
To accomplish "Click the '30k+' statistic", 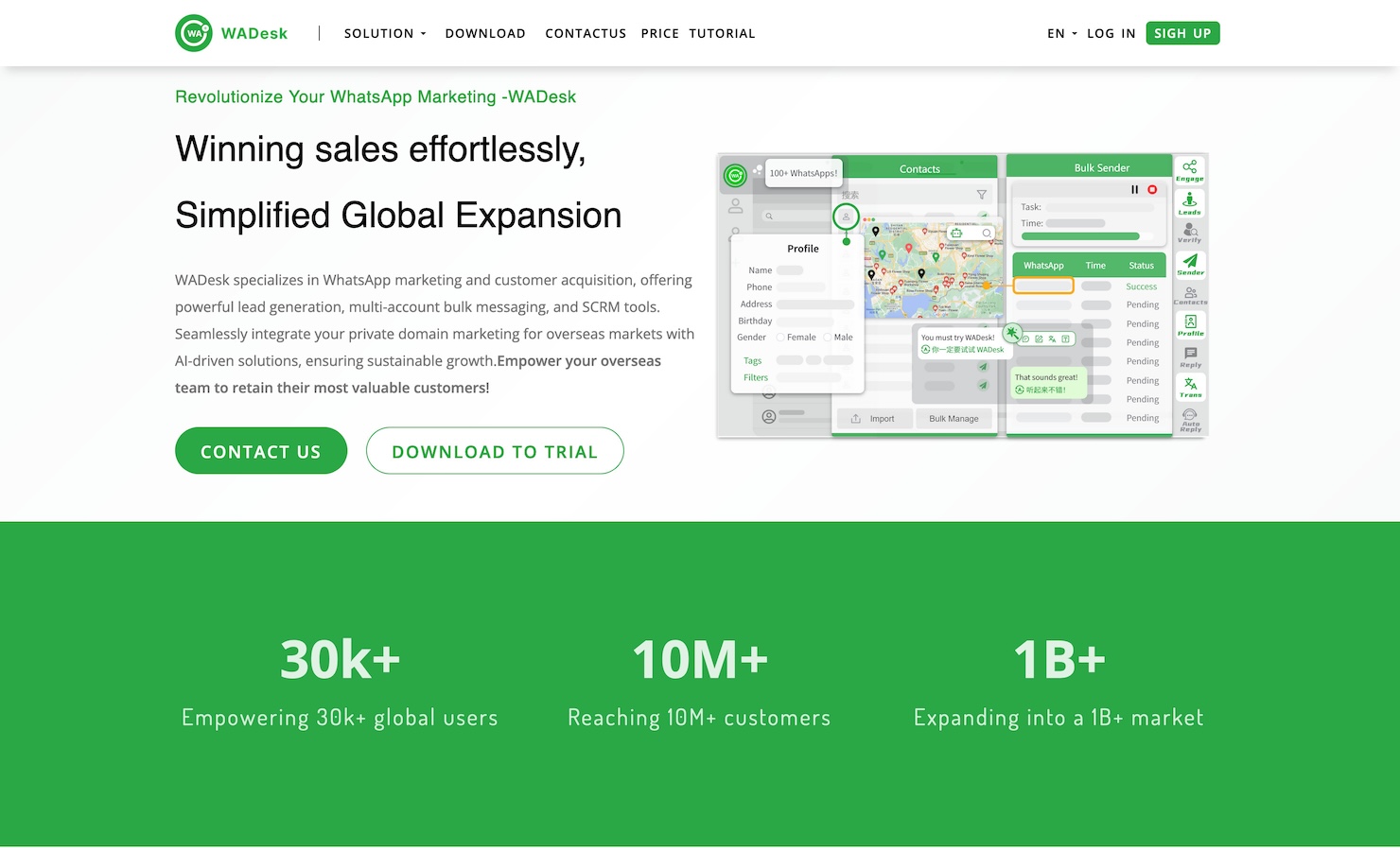I will pyautogui.click(x=340, y=659).
